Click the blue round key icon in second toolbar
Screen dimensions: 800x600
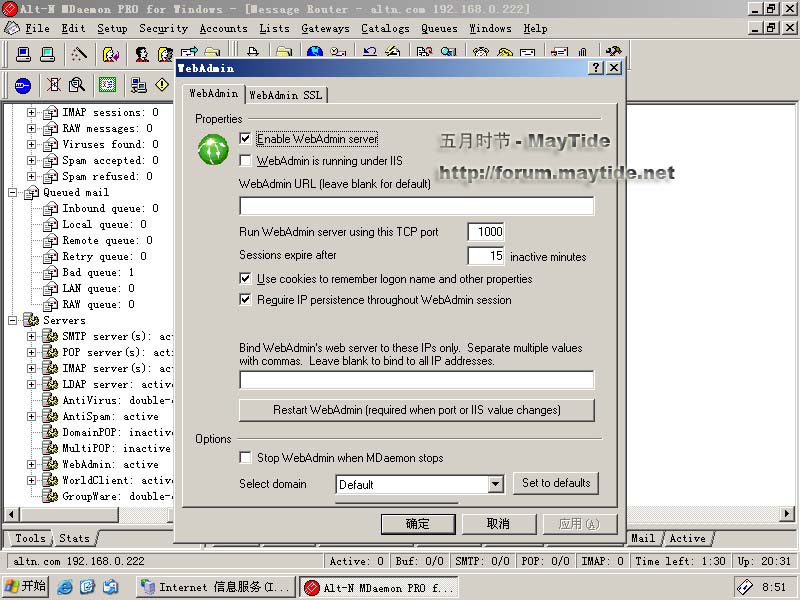pyautogui.click(x=22, y=86)
